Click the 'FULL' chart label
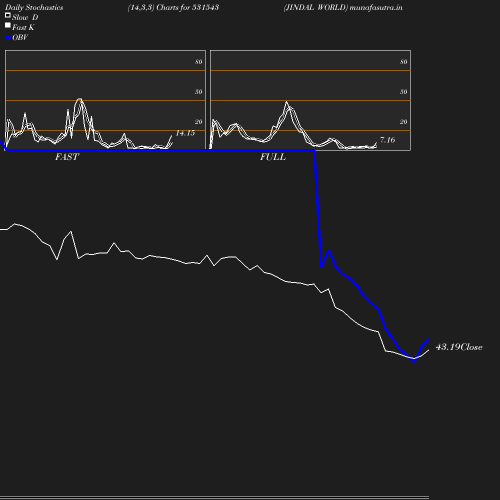 [x=273, y=157]
